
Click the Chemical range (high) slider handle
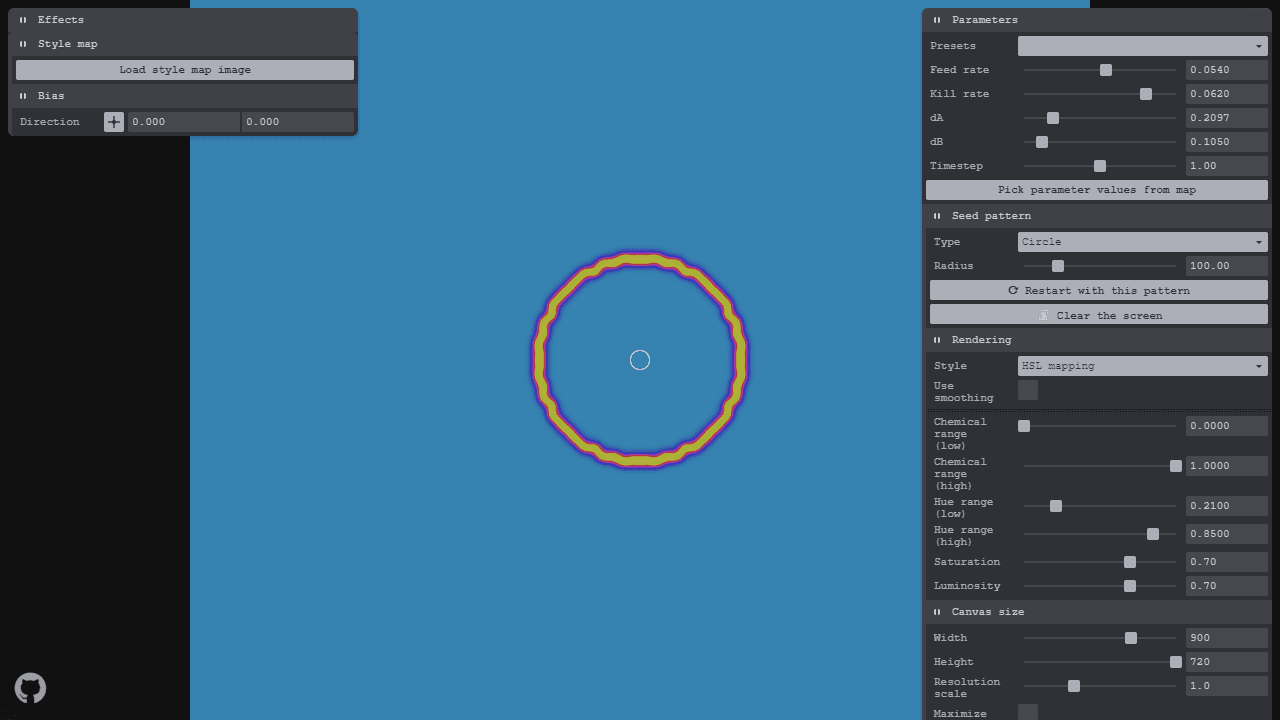pos(1176,466)
